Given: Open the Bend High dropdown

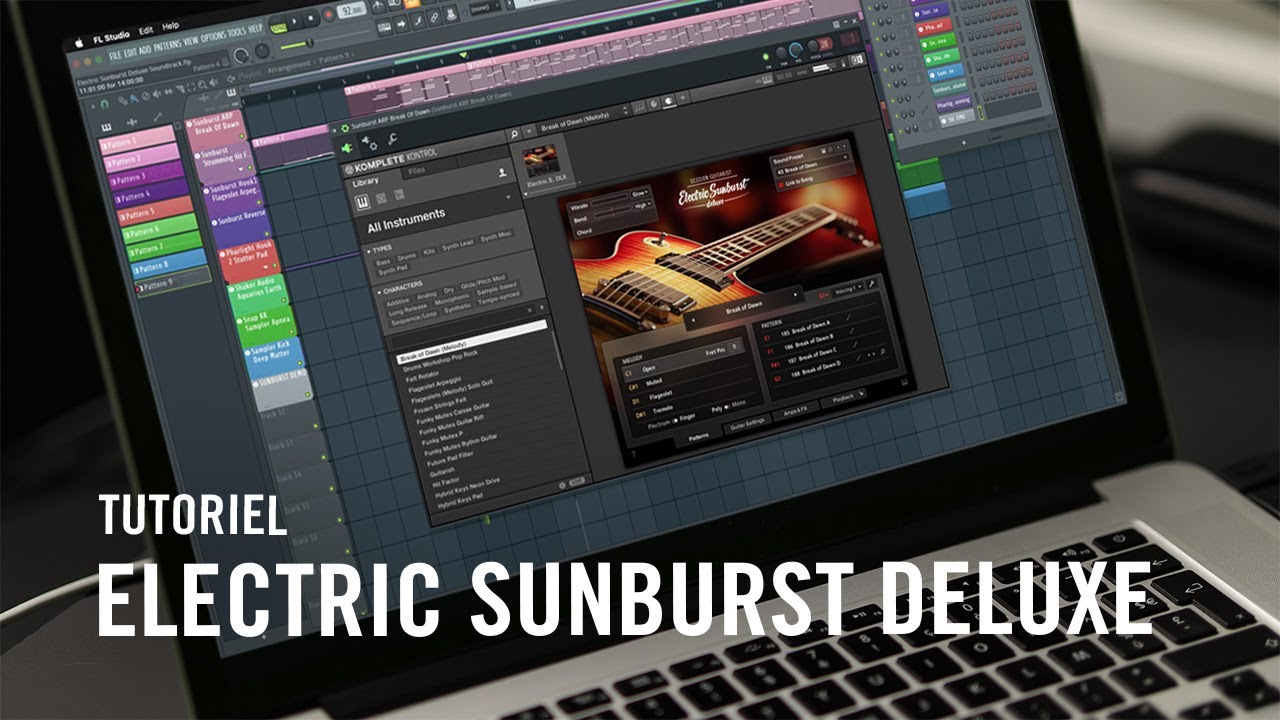Looking at the screenshot, I should tap(643, 204).
